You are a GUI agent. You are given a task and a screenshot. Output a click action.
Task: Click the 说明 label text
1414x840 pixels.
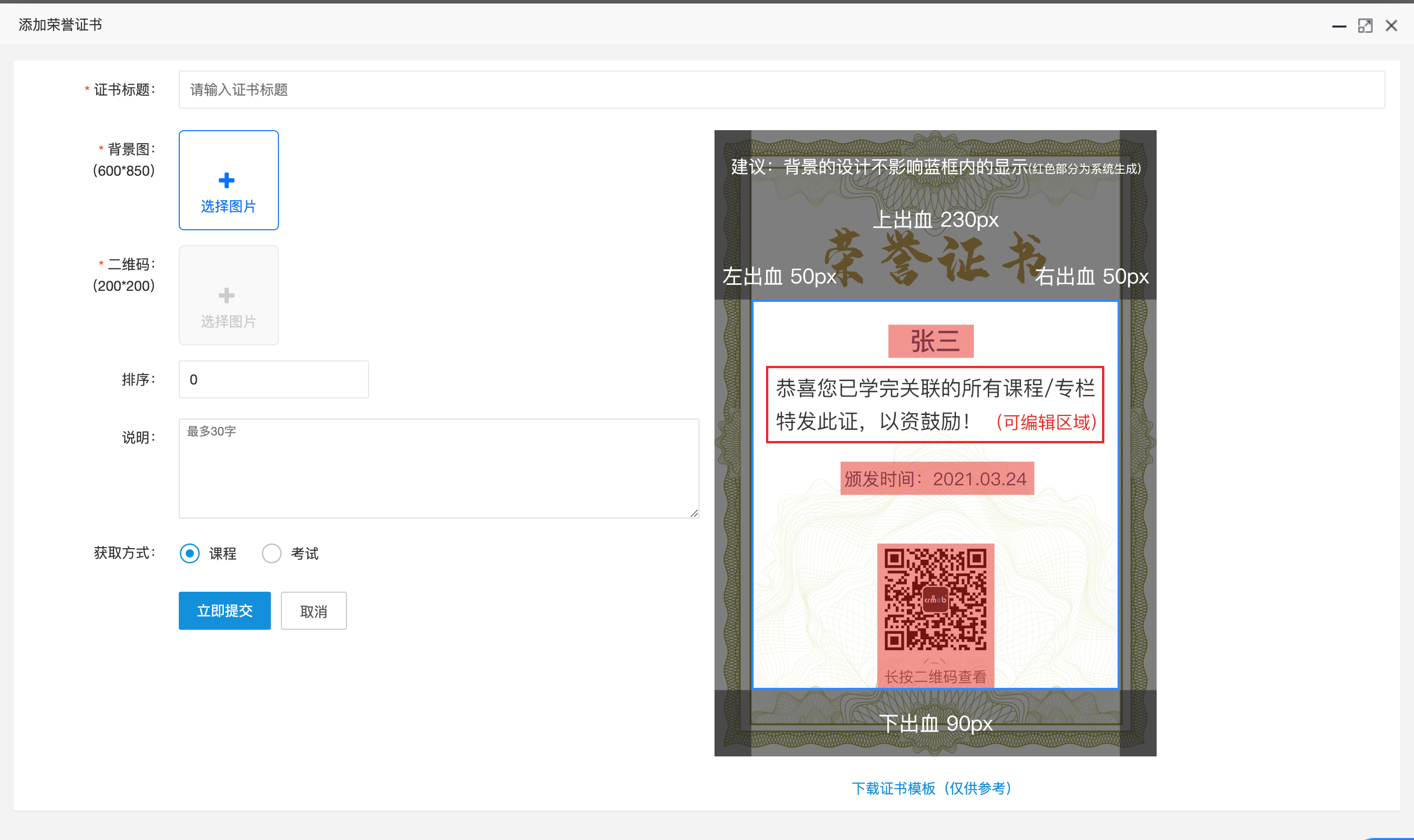tap(138, 437)
